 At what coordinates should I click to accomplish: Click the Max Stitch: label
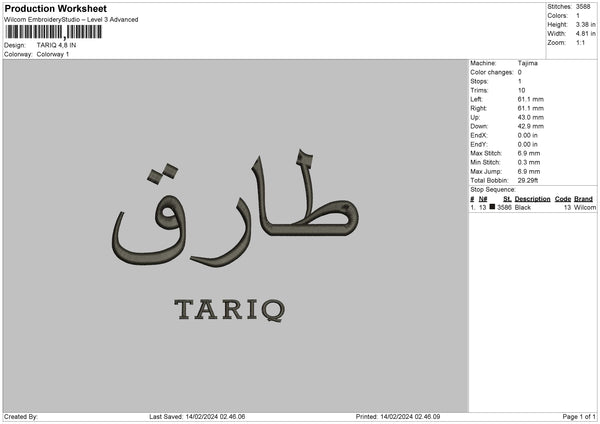tap(486, 153)
